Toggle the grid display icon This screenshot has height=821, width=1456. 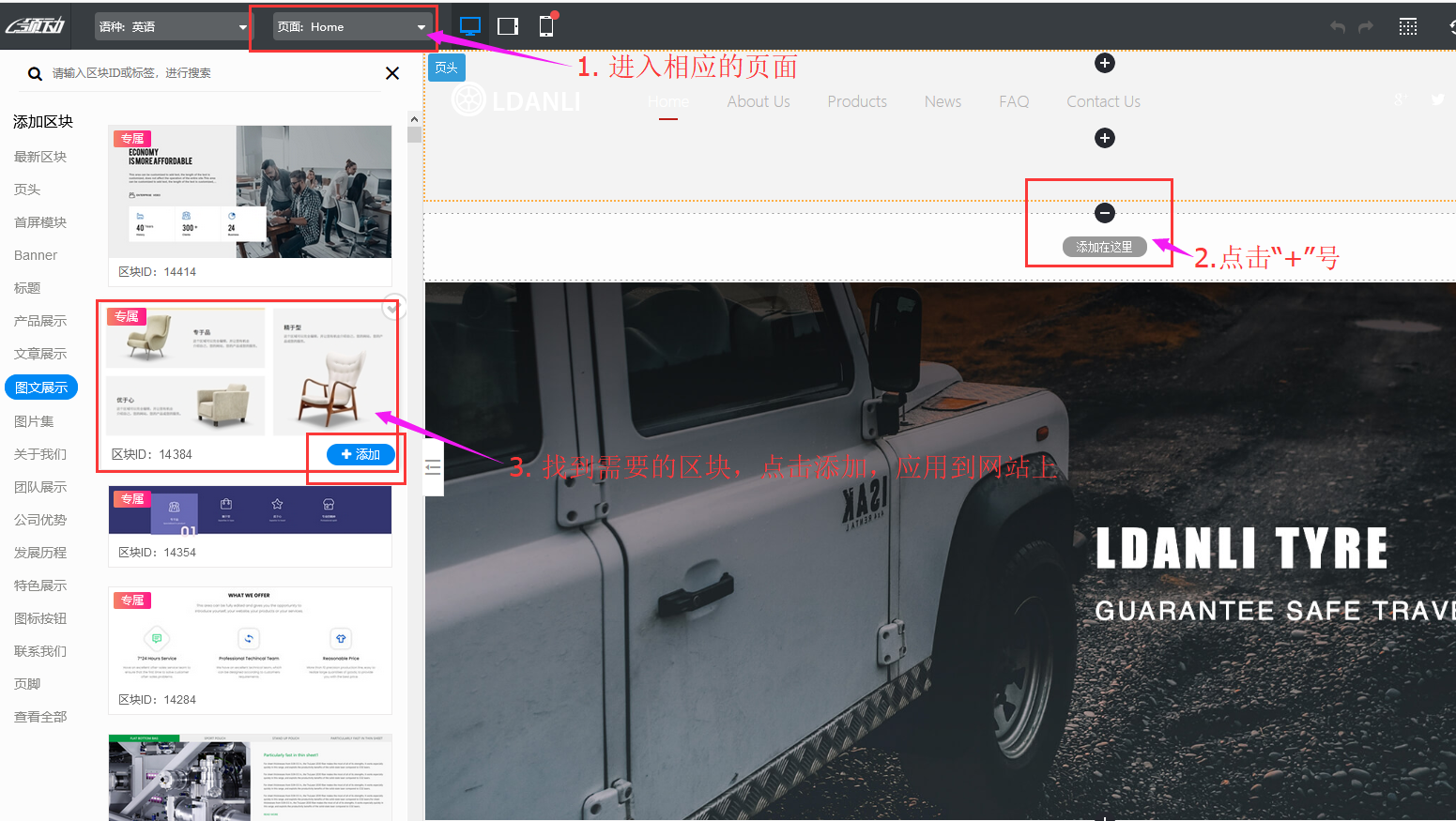coord(1408,27)
